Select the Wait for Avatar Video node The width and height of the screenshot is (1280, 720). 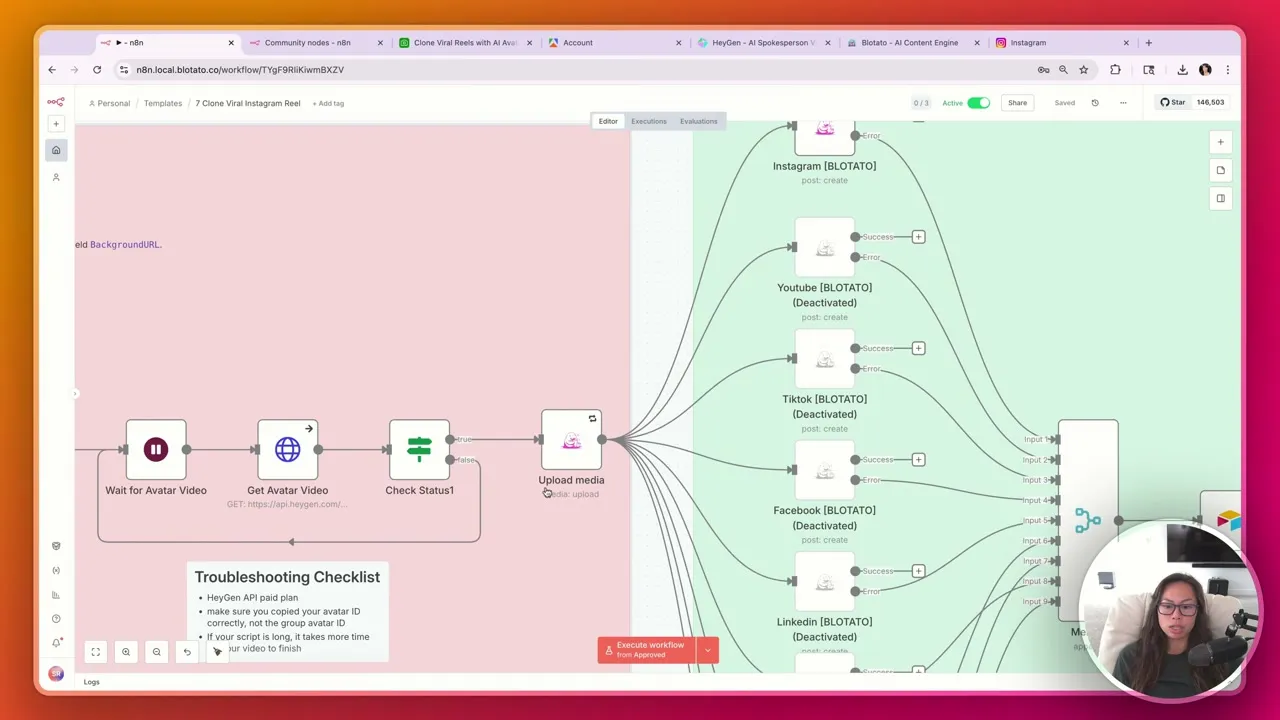(156, 449)
